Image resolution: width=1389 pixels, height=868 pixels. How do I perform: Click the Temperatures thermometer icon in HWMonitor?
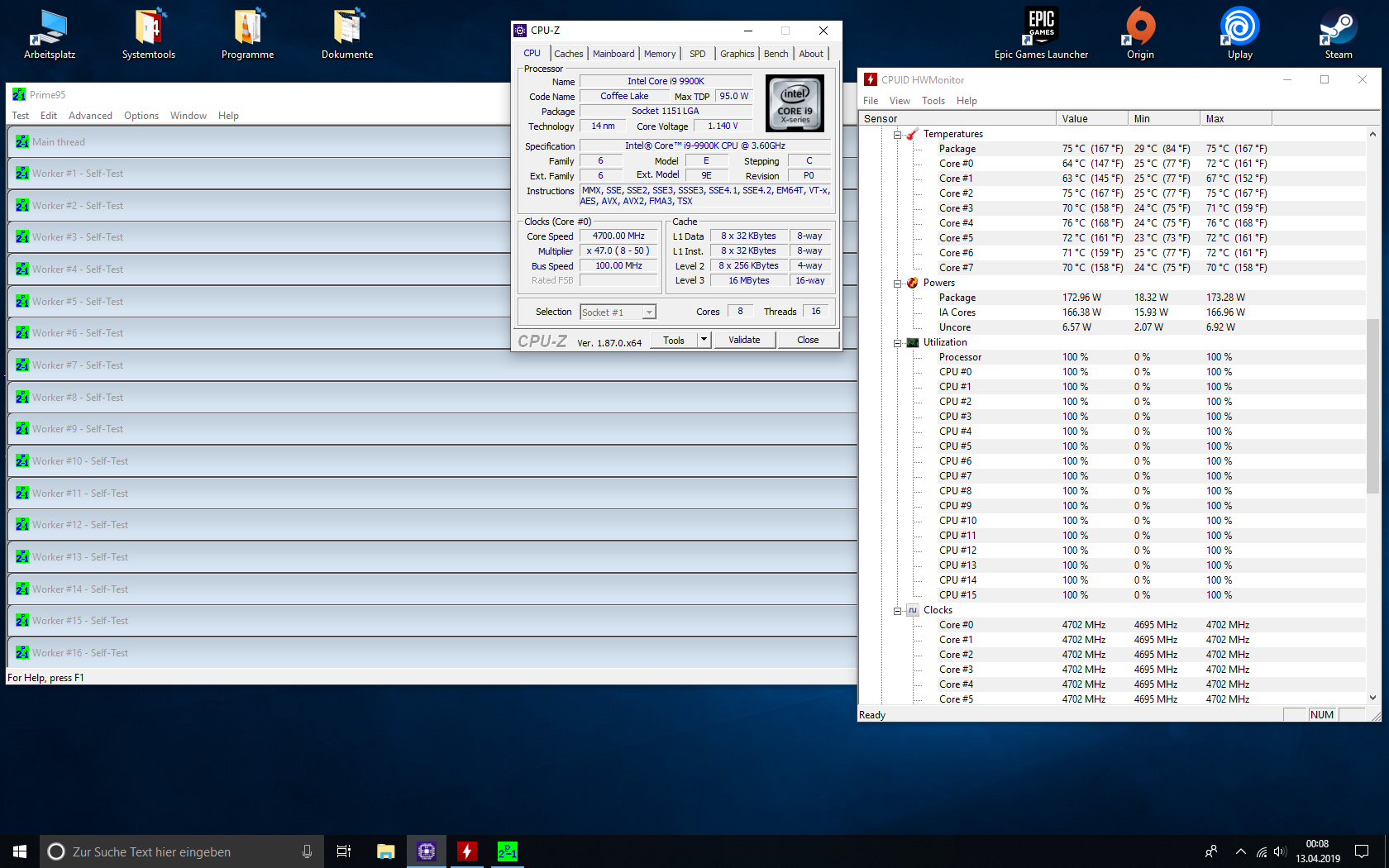click(x=913, y=134)
